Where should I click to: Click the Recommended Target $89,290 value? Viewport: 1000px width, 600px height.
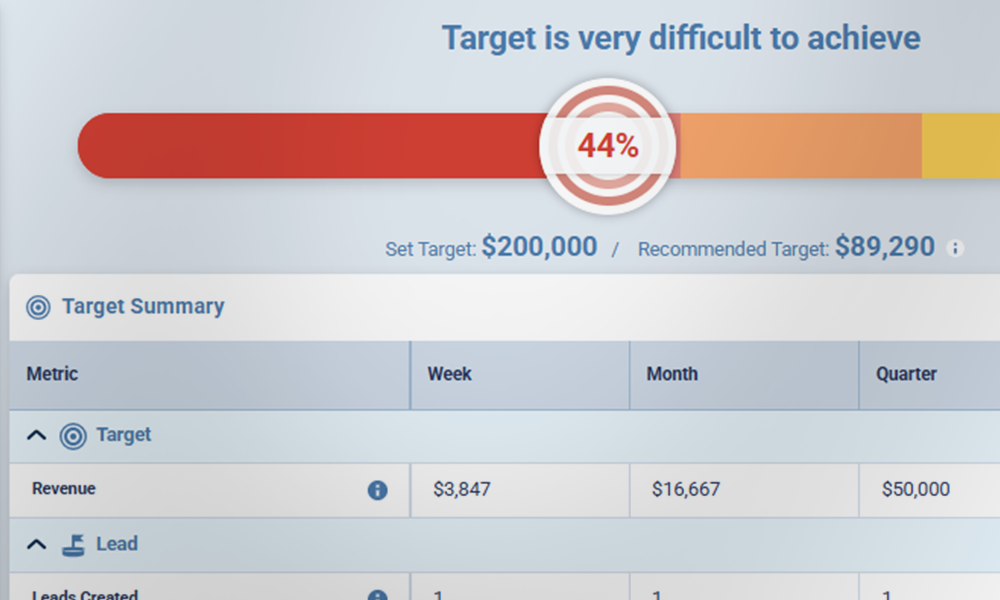(x=885, y=247)
